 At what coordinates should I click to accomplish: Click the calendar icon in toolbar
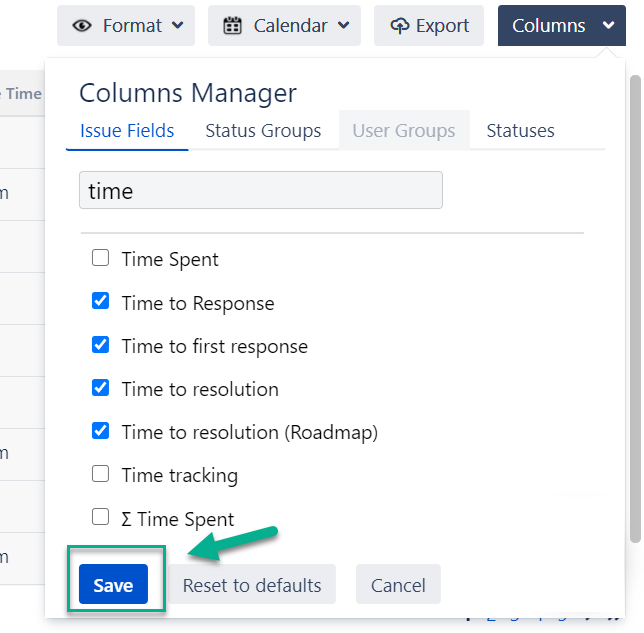(x=232, y=26)
